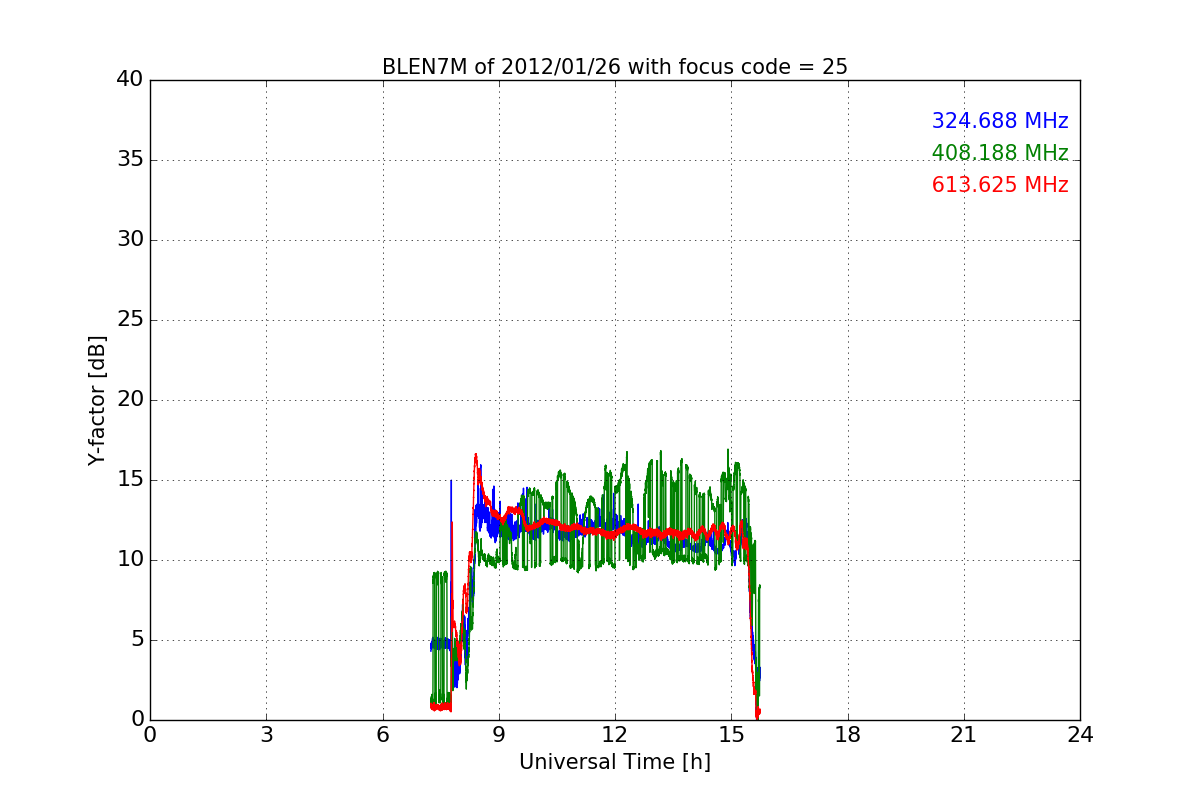This screenshot has width=1200, height=800.
Task: Select the 613.625 MHz legend label
Action: (x=1000, y=185)
